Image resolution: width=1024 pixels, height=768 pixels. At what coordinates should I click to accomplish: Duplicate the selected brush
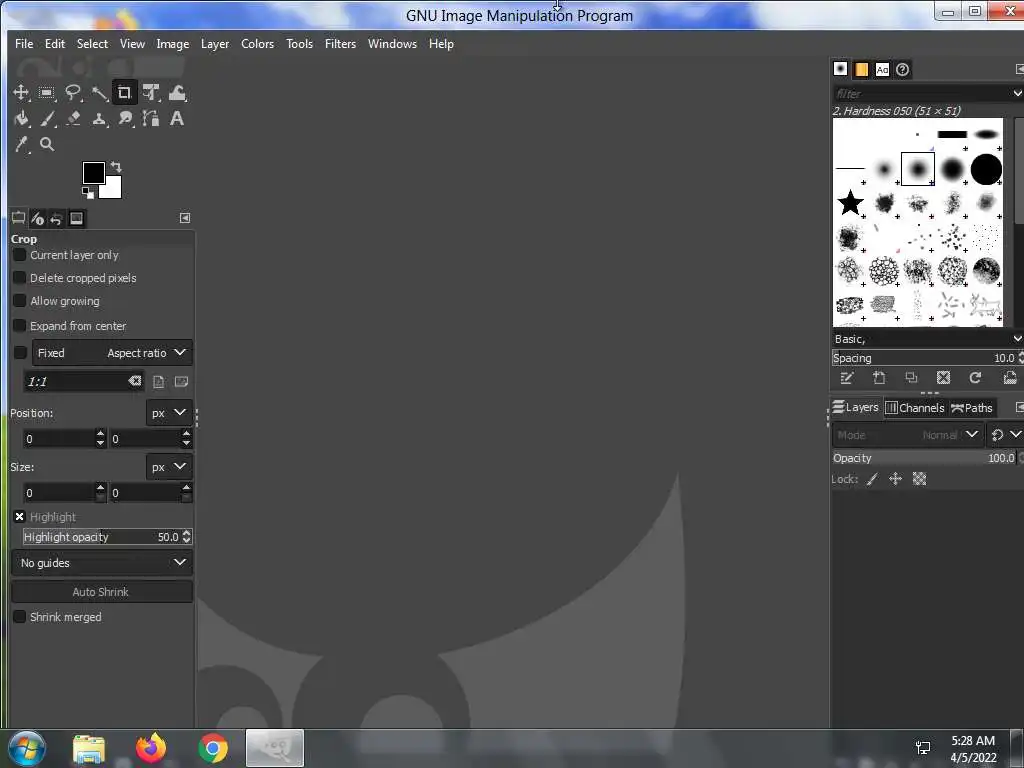tap(911, 378)
